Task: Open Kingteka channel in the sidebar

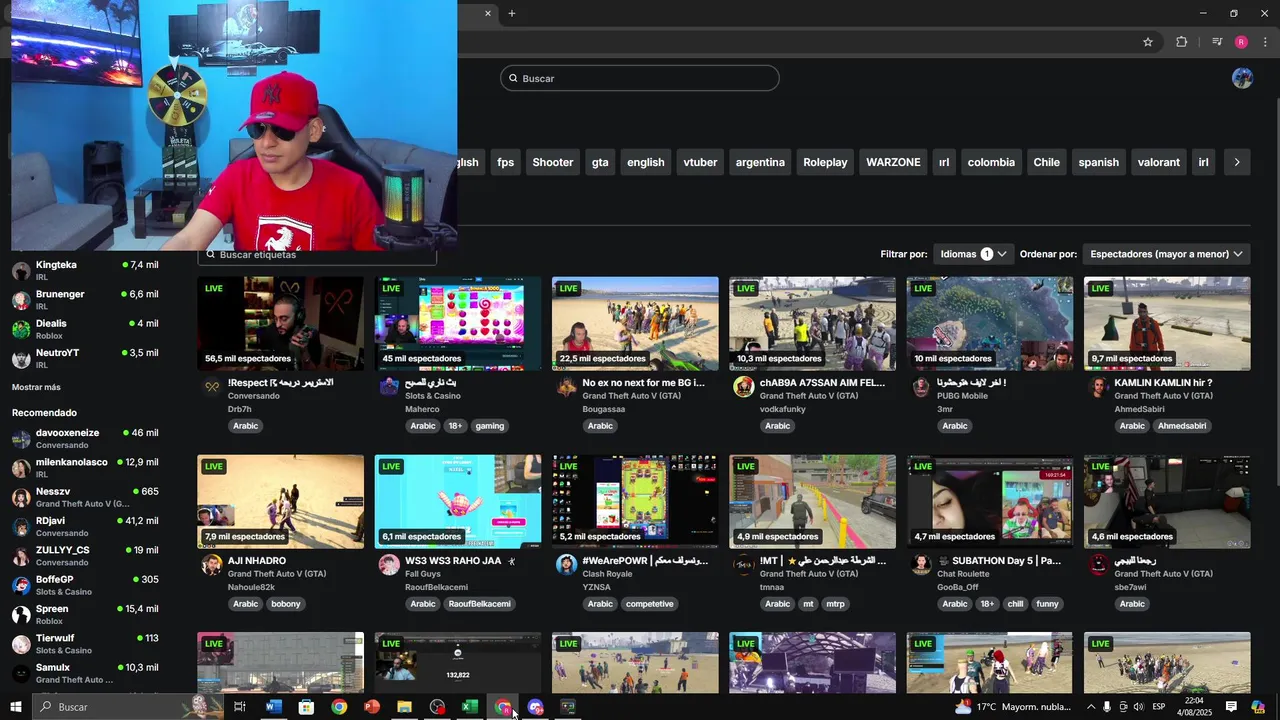Action: tap(85, 270)
